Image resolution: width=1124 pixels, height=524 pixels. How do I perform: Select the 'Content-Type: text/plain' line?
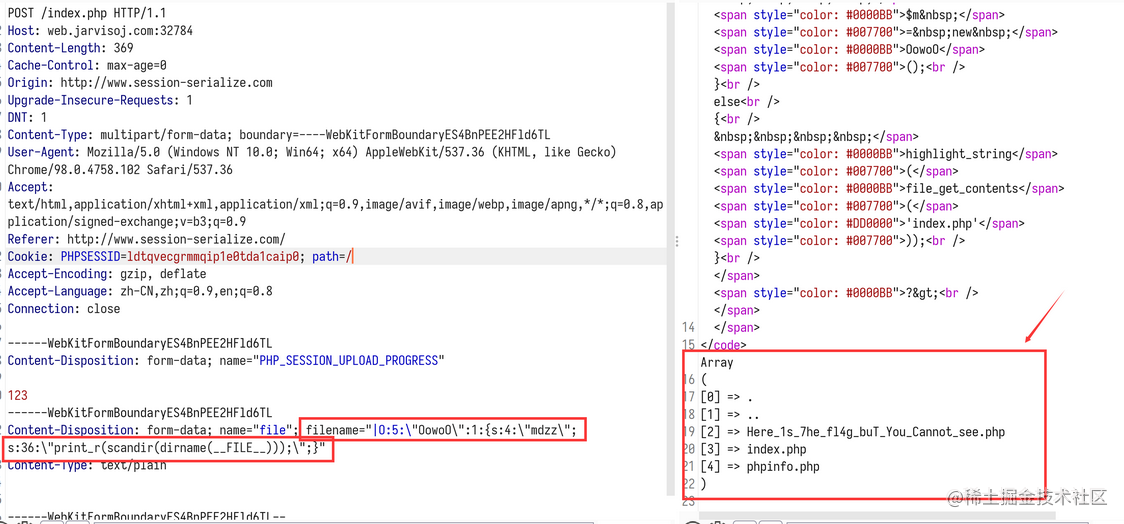coord(87,465)
